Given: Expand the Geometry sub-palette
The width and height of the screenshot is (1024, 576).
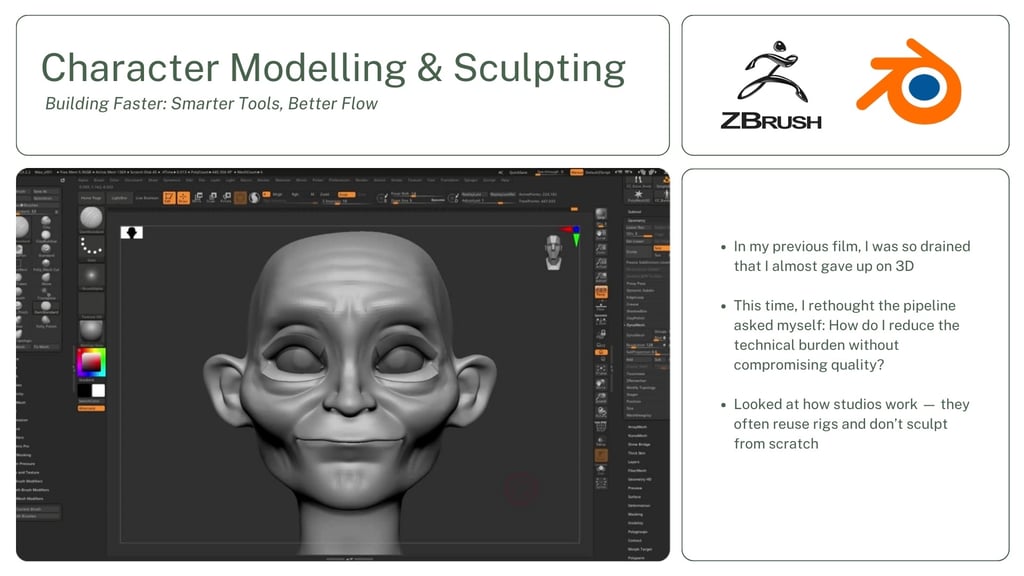Looking at the screenshot, I should (x=637, y=221).
